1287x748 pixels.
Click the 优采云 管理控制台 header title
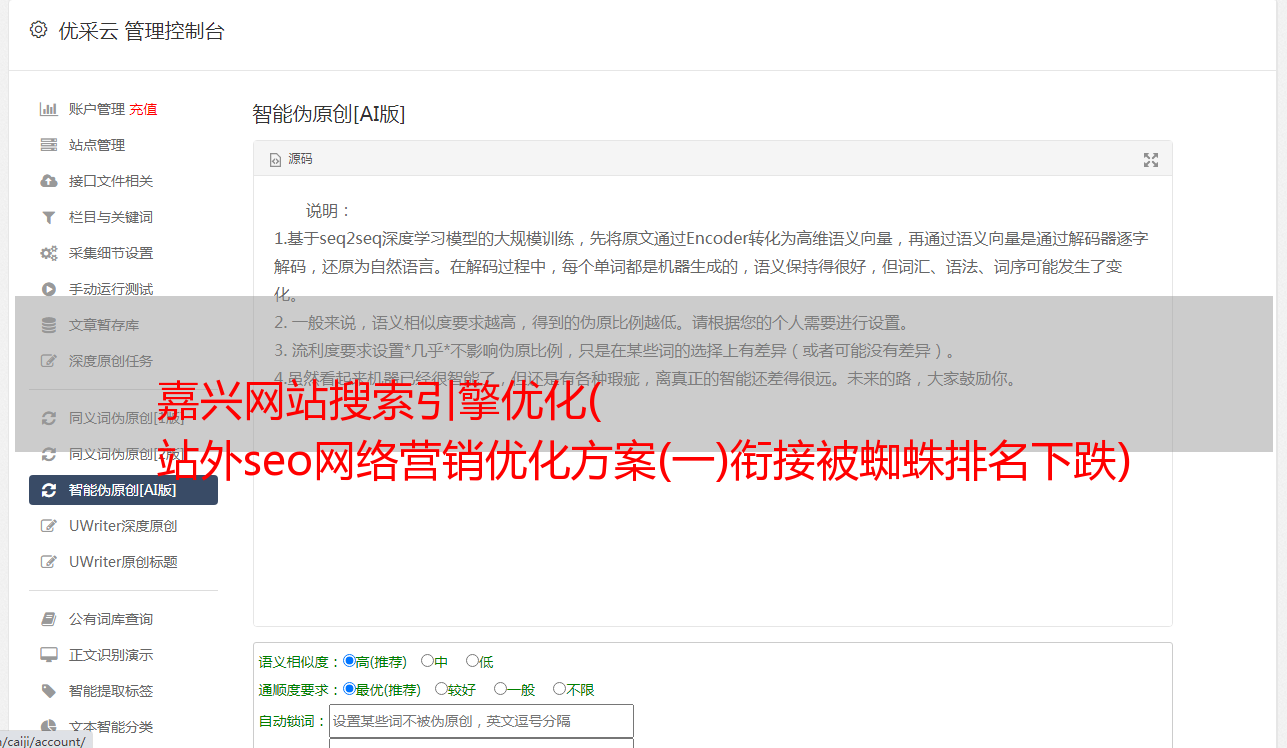point(141,31)
